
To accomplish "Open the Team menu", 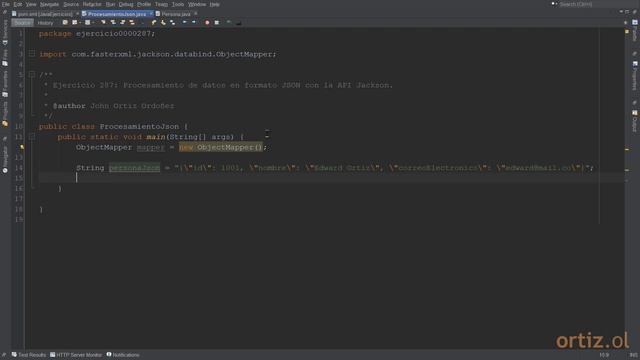I will (161, 4).
